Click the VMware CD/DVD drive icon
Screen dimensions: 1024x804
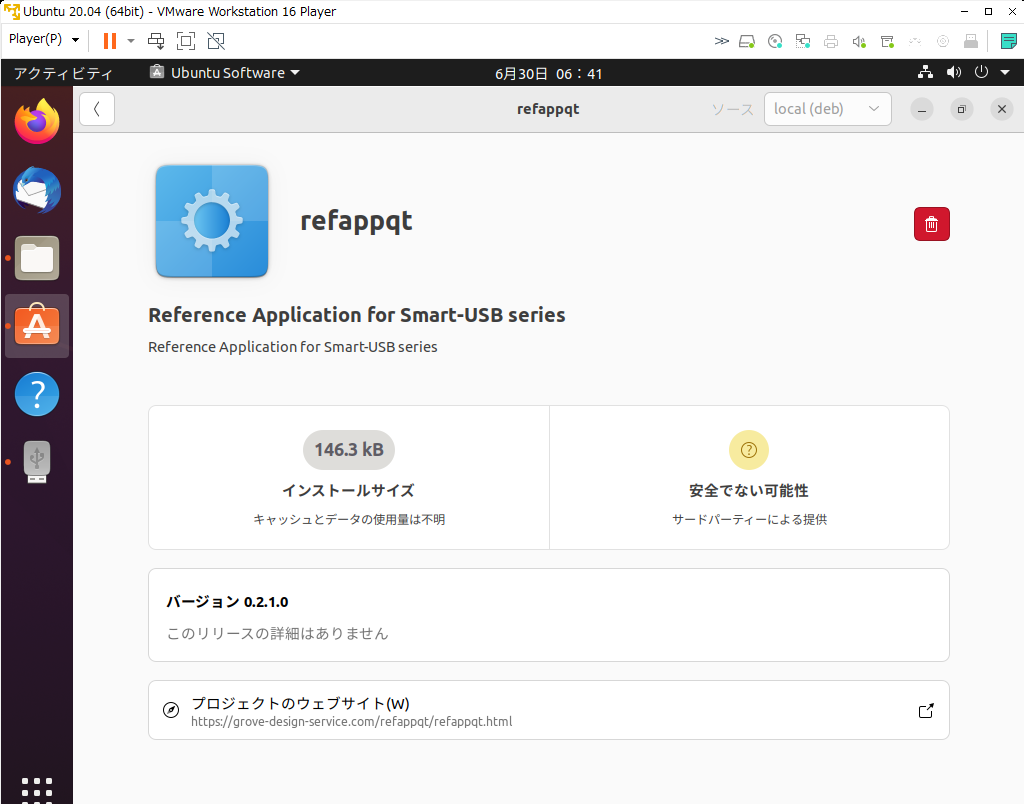click(775, 42)
